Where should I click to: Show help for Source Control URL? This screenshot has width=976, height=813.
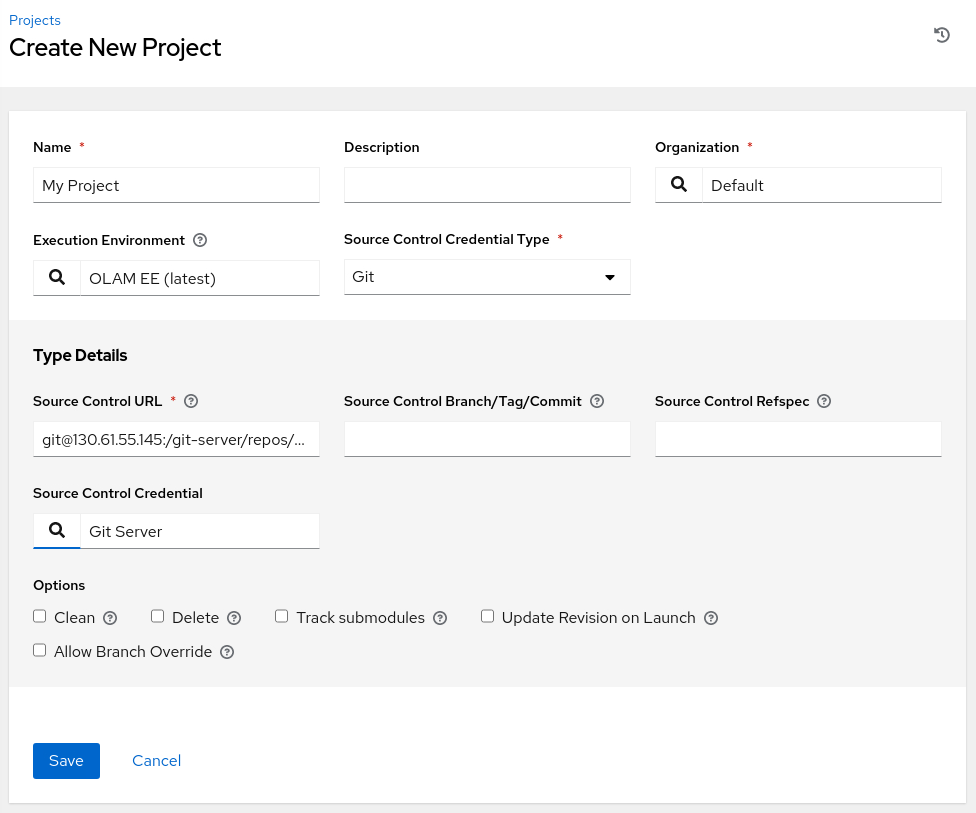pos(191,401)
